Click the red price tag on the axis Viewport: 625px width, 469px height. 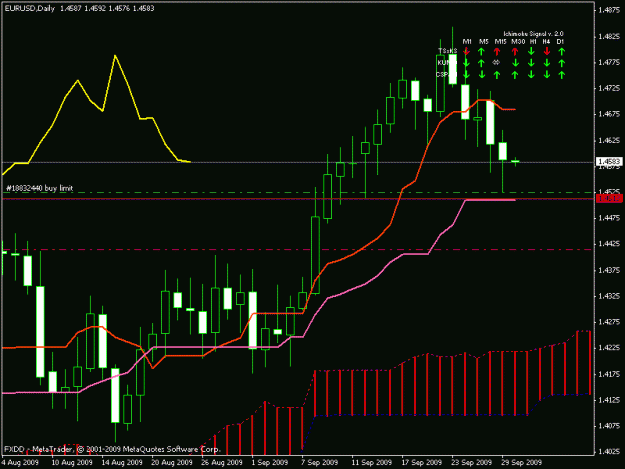609,198
